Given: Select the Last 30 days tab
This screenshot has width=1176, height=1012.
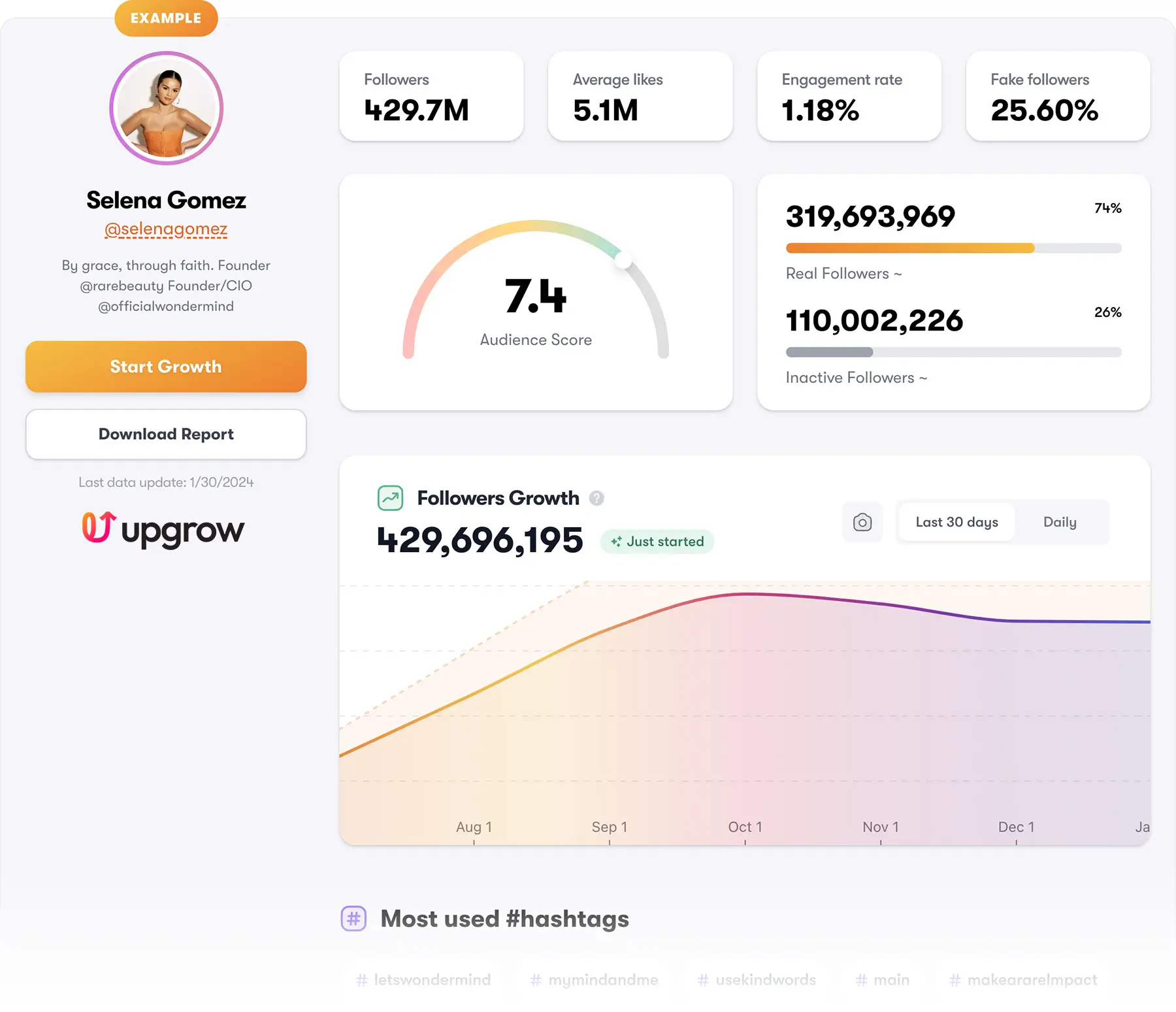Looking at the screenshot, I should tap(955, 522).
